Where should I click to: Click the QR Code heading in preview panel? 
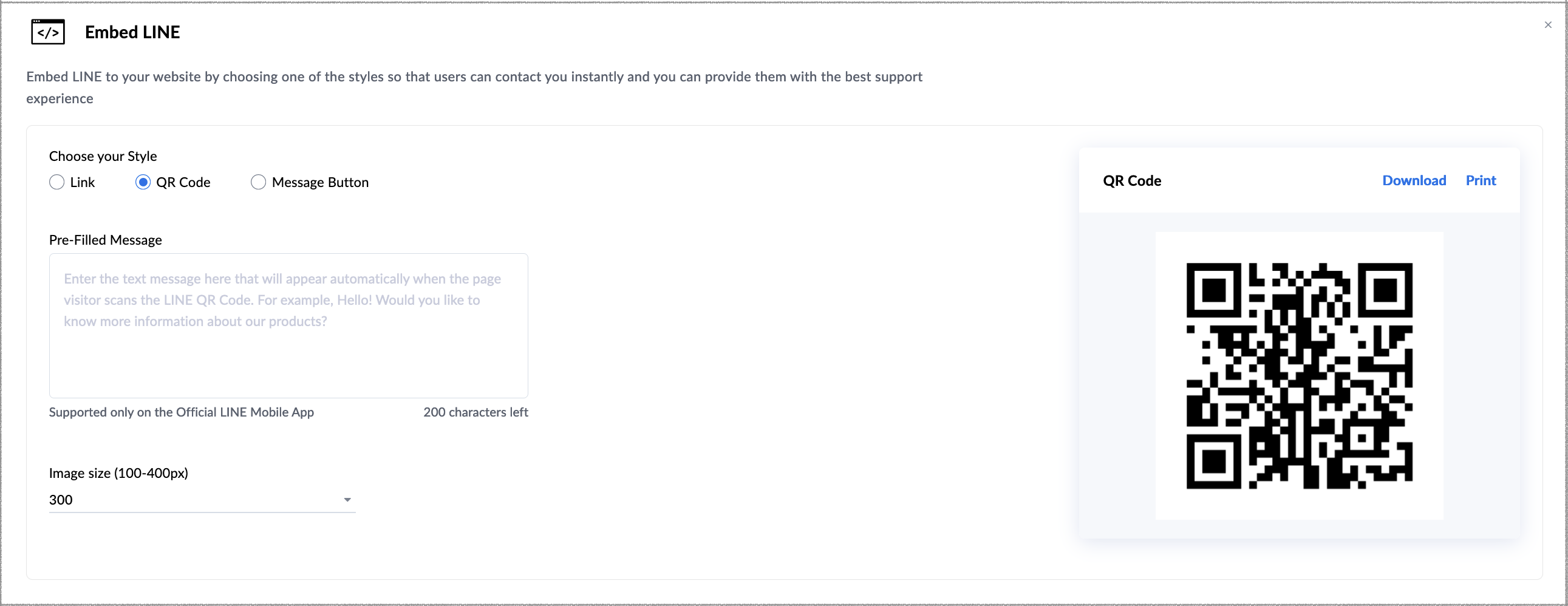point(1131,181)
